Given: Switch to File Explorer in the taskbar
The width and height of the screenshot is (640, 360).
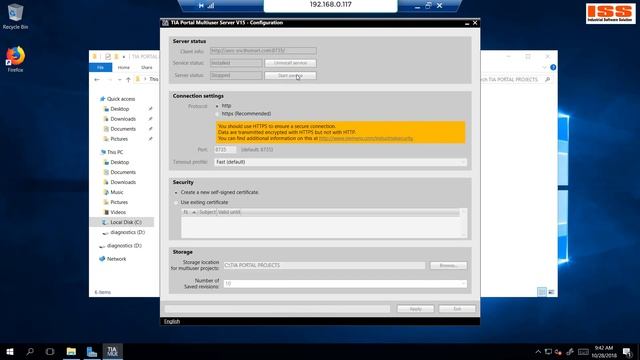Looking at the screenshot, I should click(x=71, y=351).
